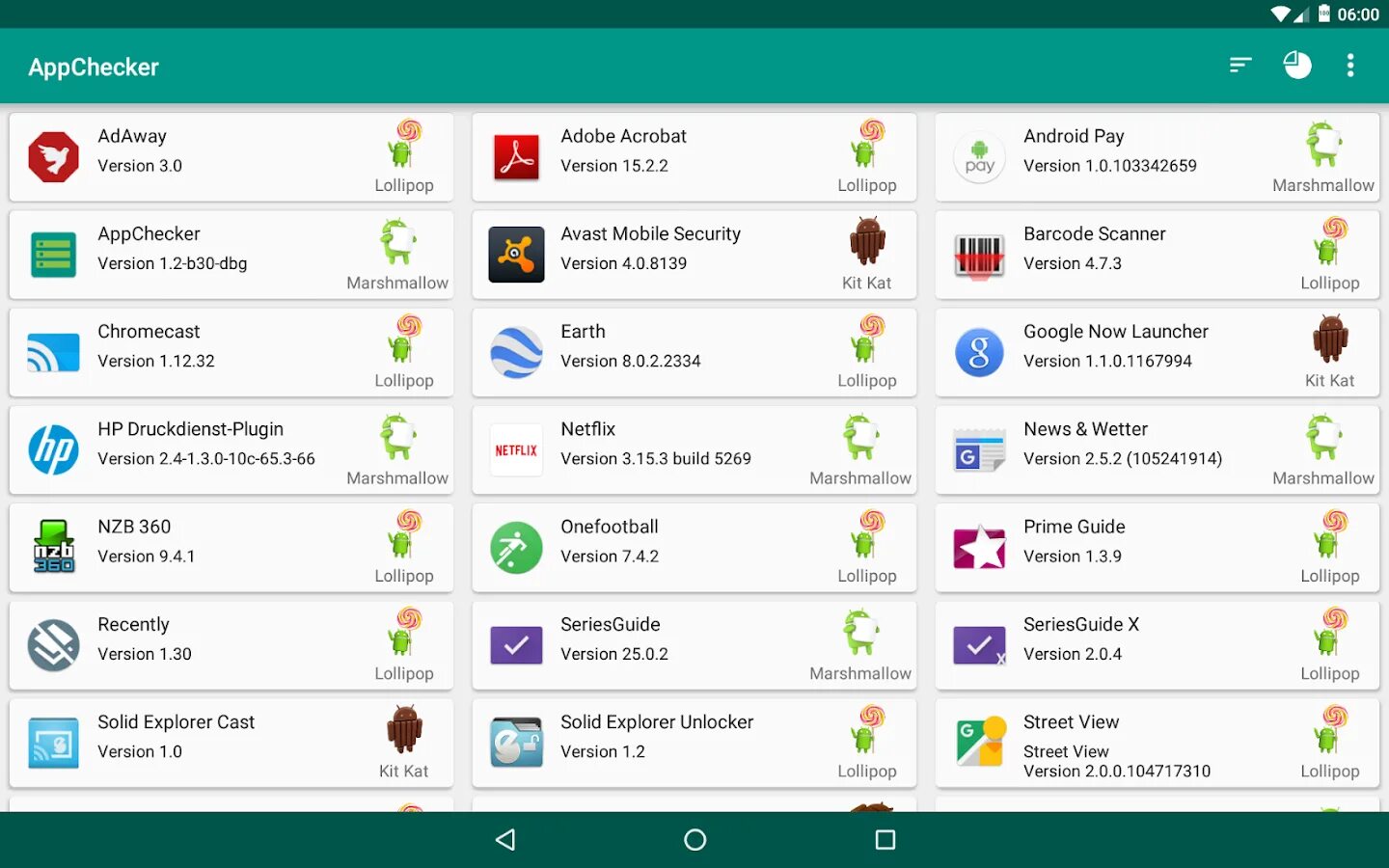Tap the Android home navigation button
This screenshot has width=1389, height=868.
click(694, 840)
